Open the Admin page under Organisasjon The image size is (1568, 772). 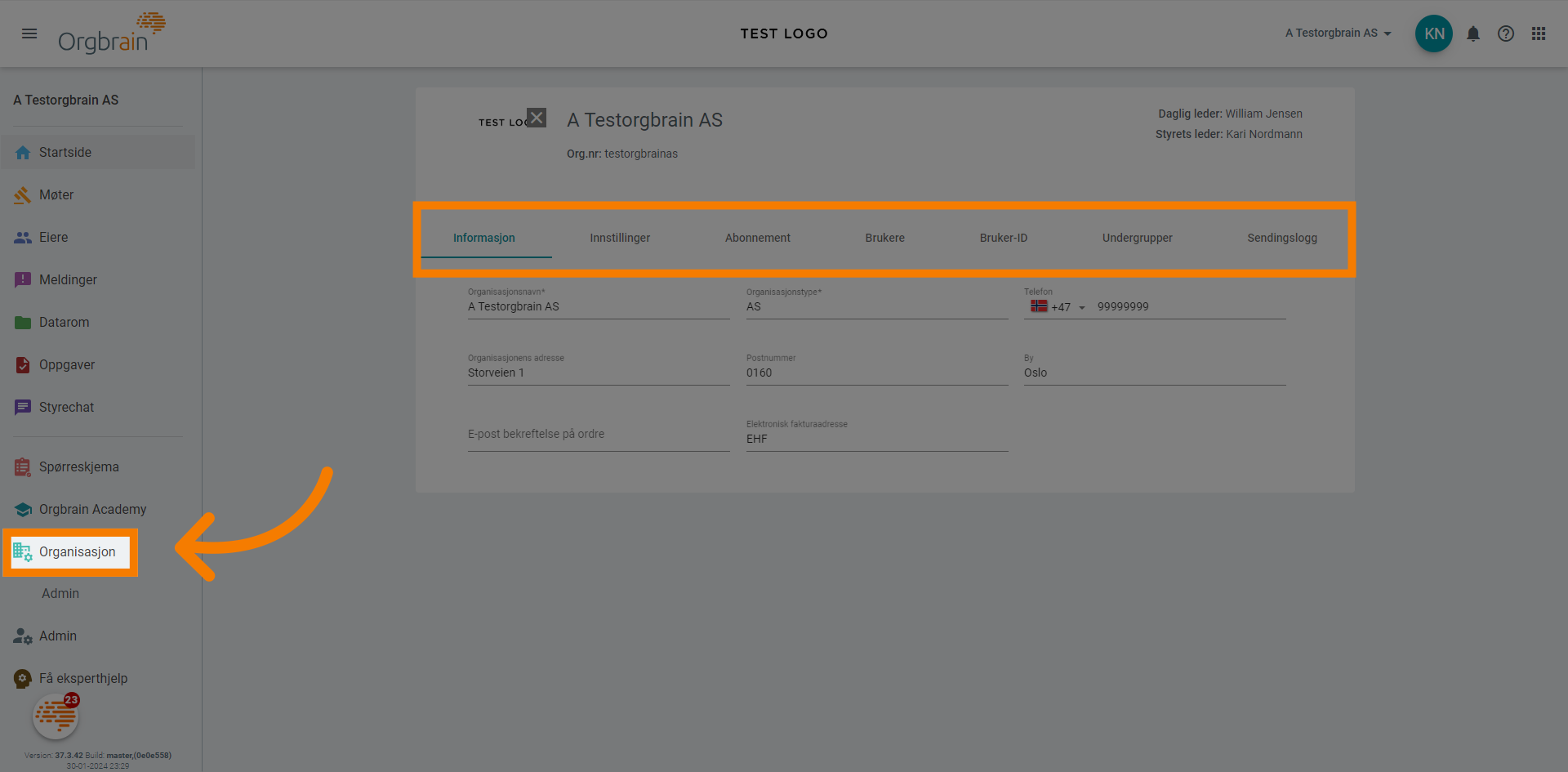click(x=60, y=593)
